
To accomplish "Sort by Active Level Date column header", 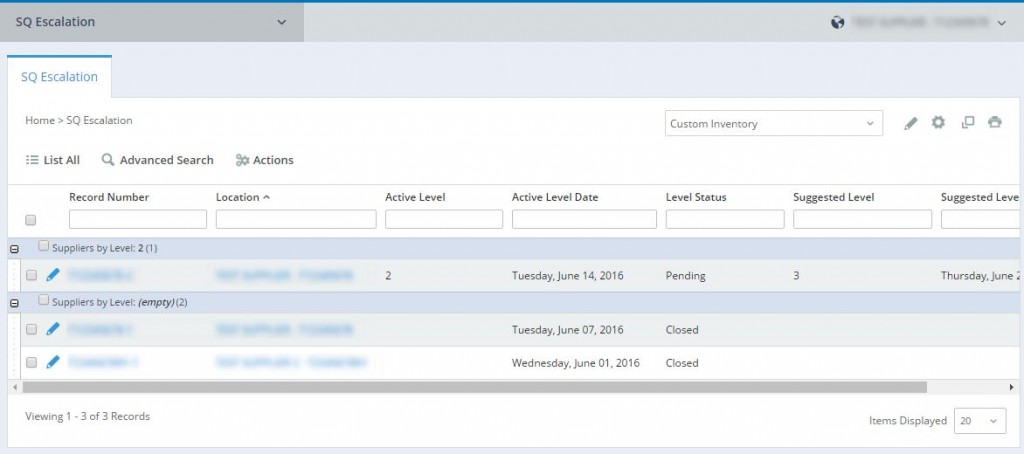I will (555, 197).
